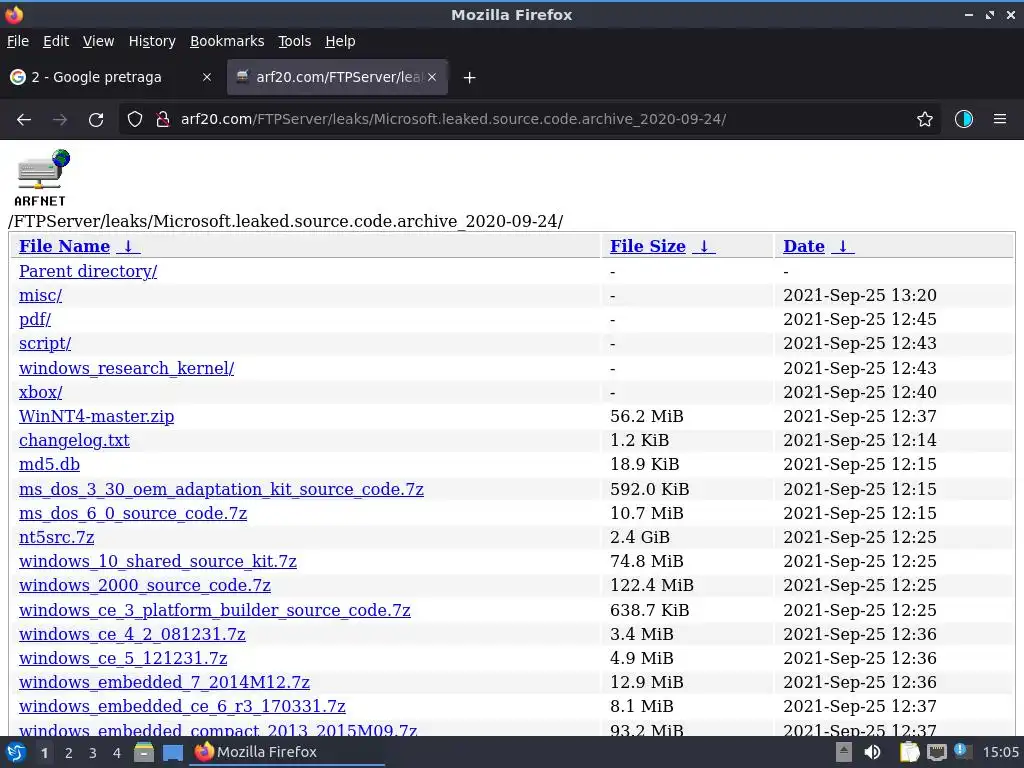This screenshot has width=1024, height=768.
Task: Open the View menu
Action: click(98, 41)
